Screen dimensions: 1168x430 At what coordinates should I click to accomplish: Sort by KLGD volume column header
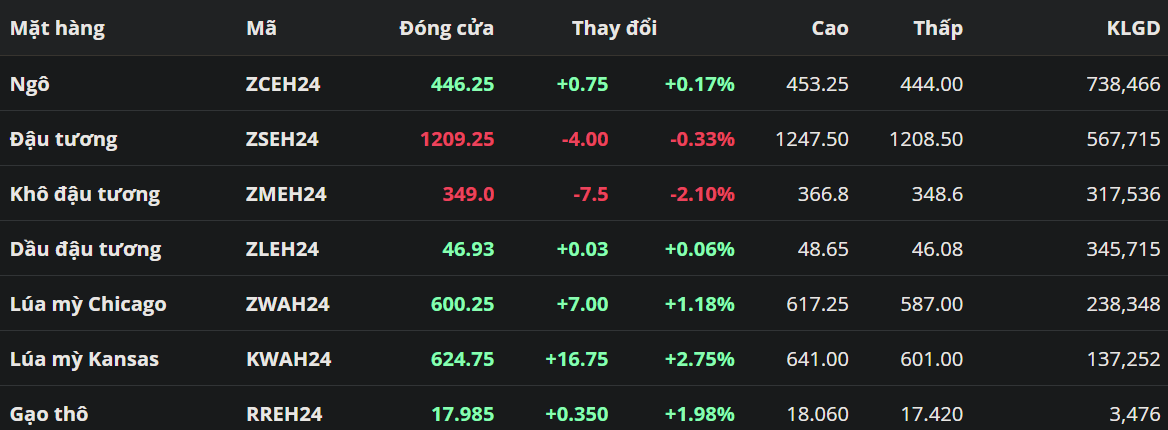(1133, 28)
